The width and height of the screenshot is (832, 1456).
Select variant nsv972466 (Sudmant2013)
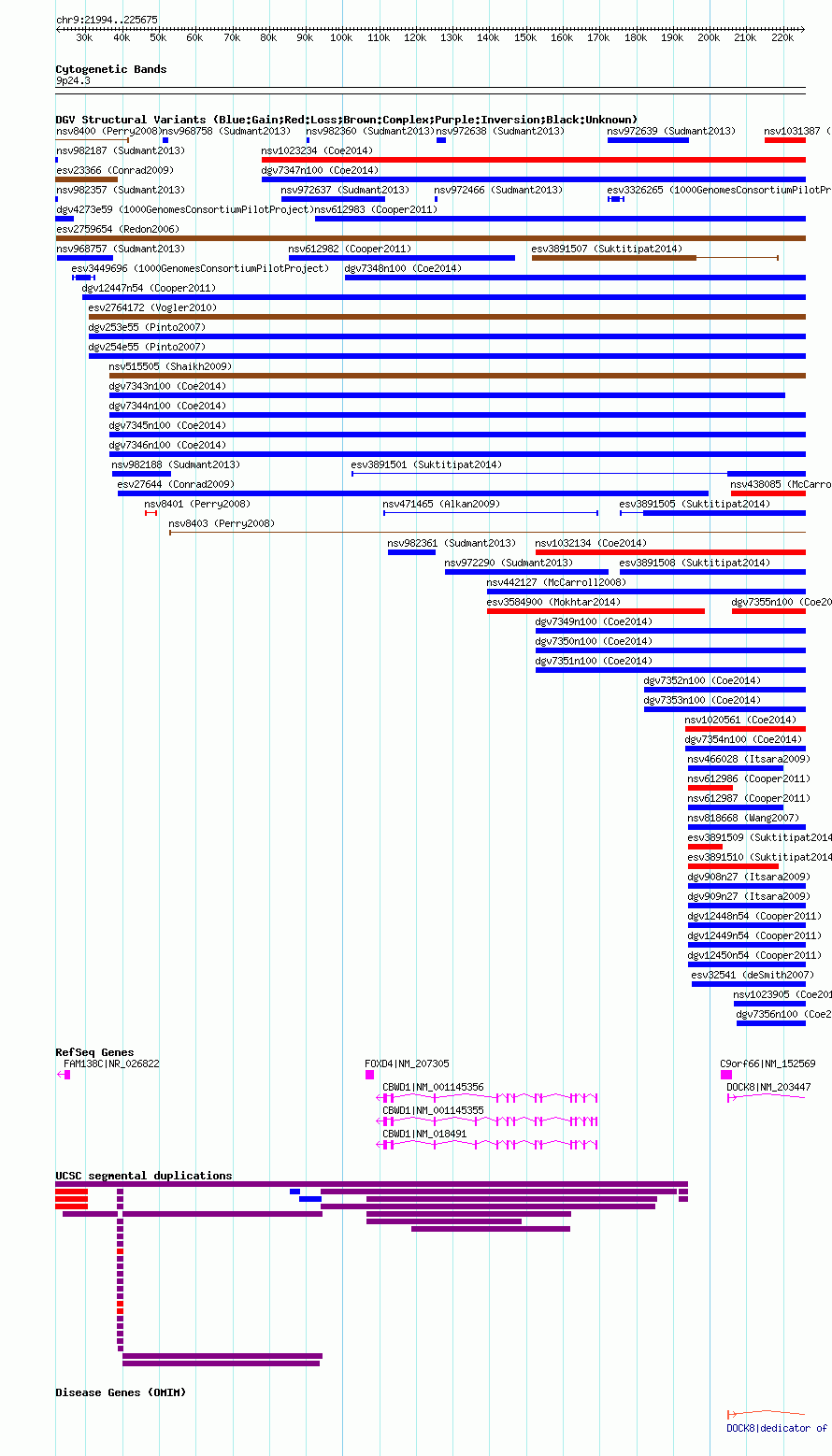click(x=498, y=190)
